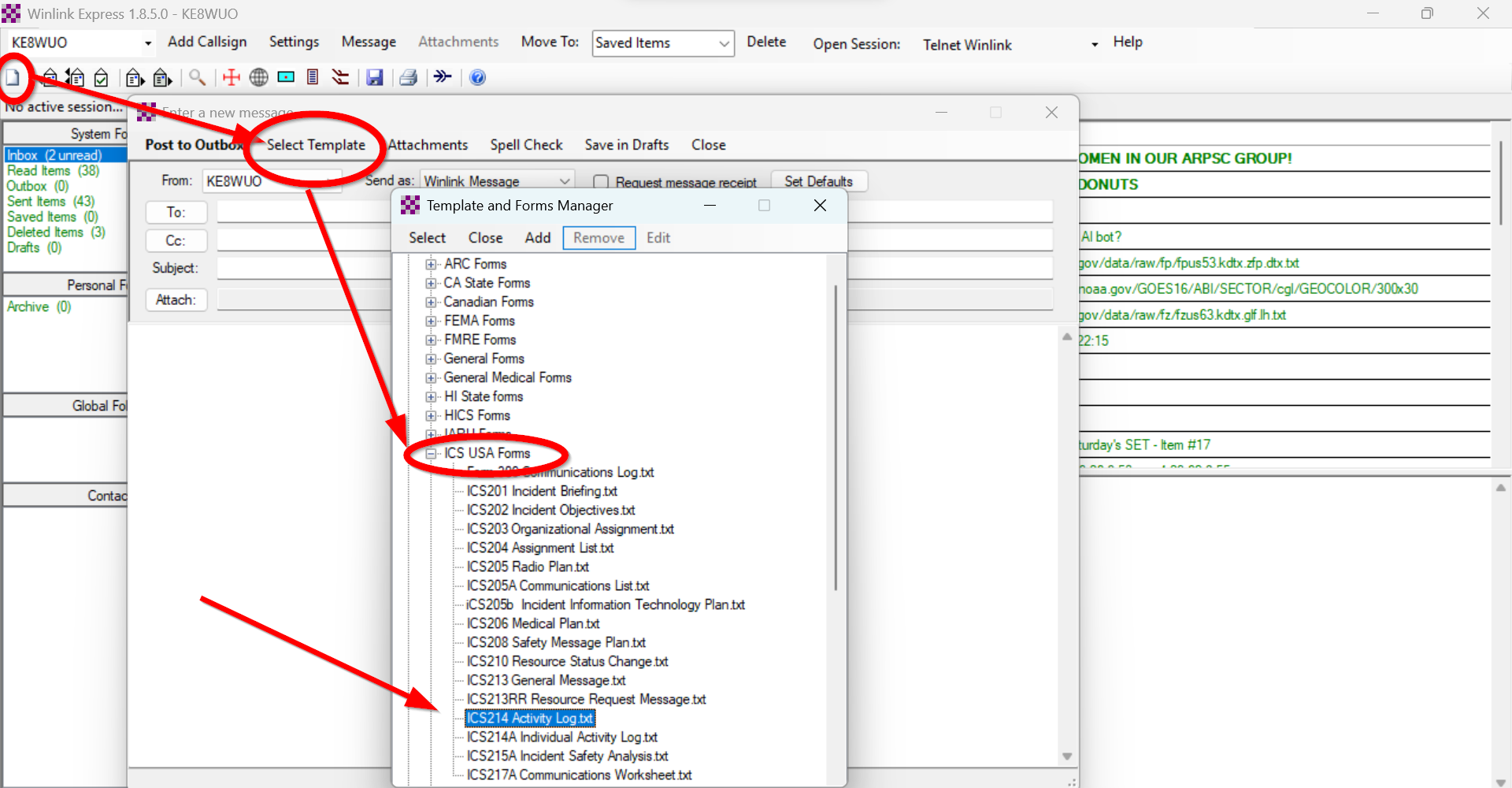Click Spell Check in message window
Image resolution: width=1512 pixels, height=788 pixels.
click(526, 145)
